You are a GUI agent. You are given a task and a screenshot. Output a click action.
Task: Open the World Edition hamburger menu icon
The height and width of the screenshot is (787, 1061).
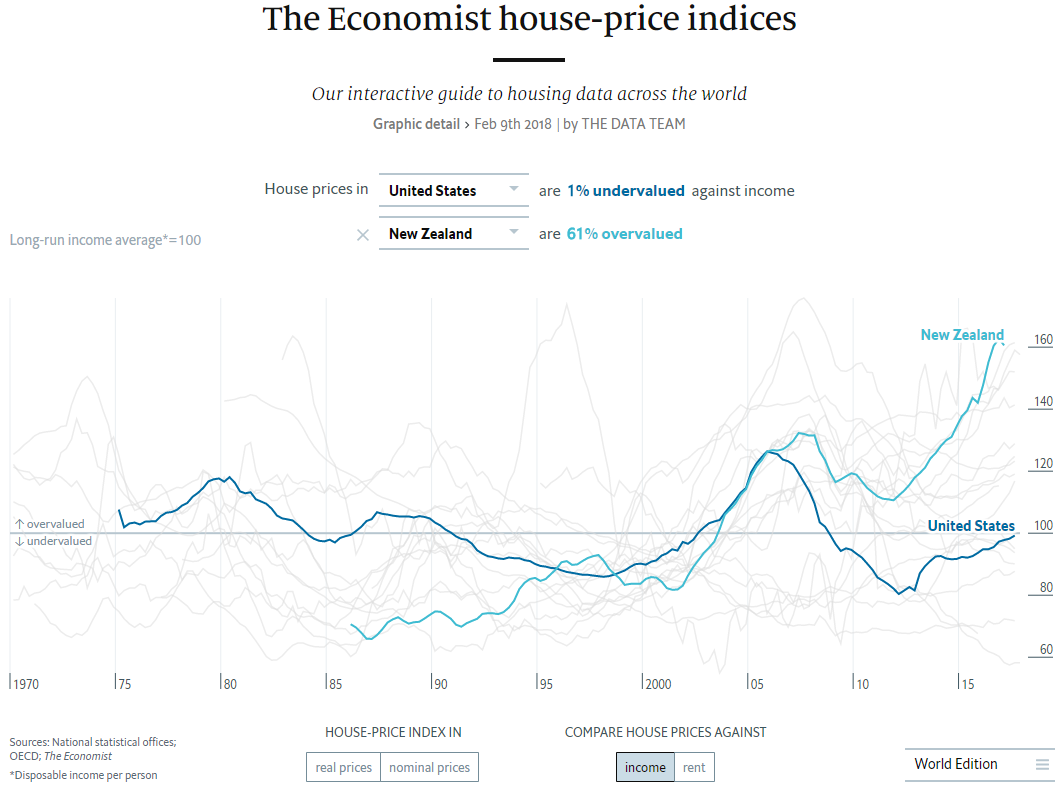click(1042, 764)
